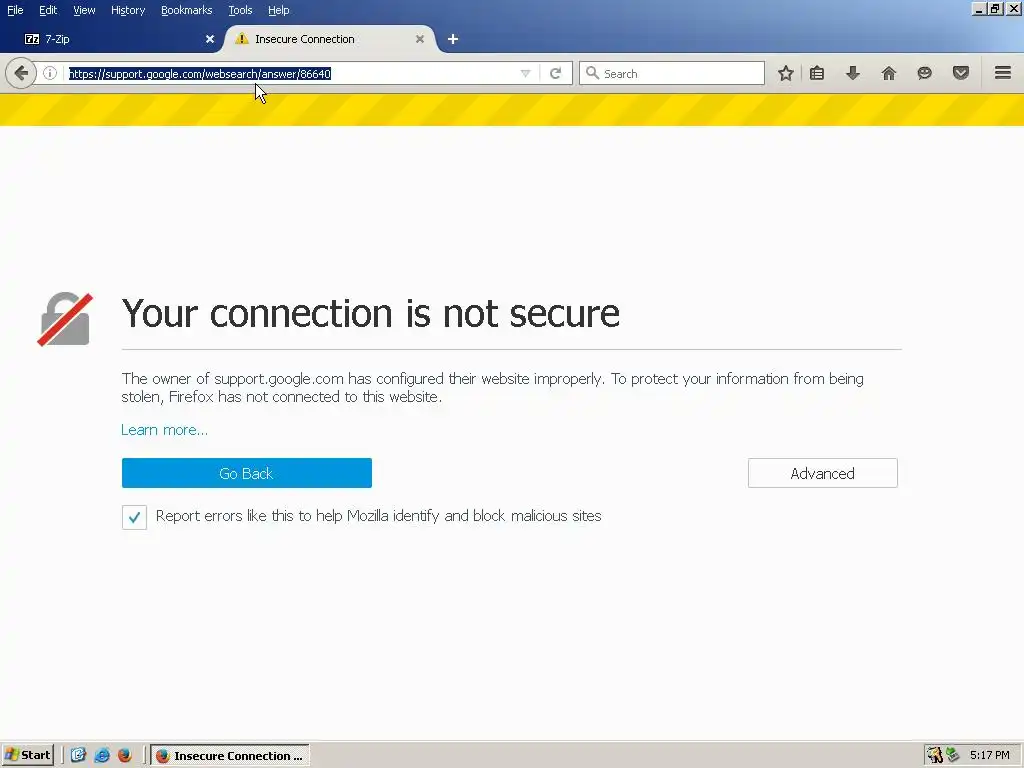Screen dimensions: 1024x768
Task: Uncheck Report errors to Mozilla checkbox
Action: pos(134,517)
